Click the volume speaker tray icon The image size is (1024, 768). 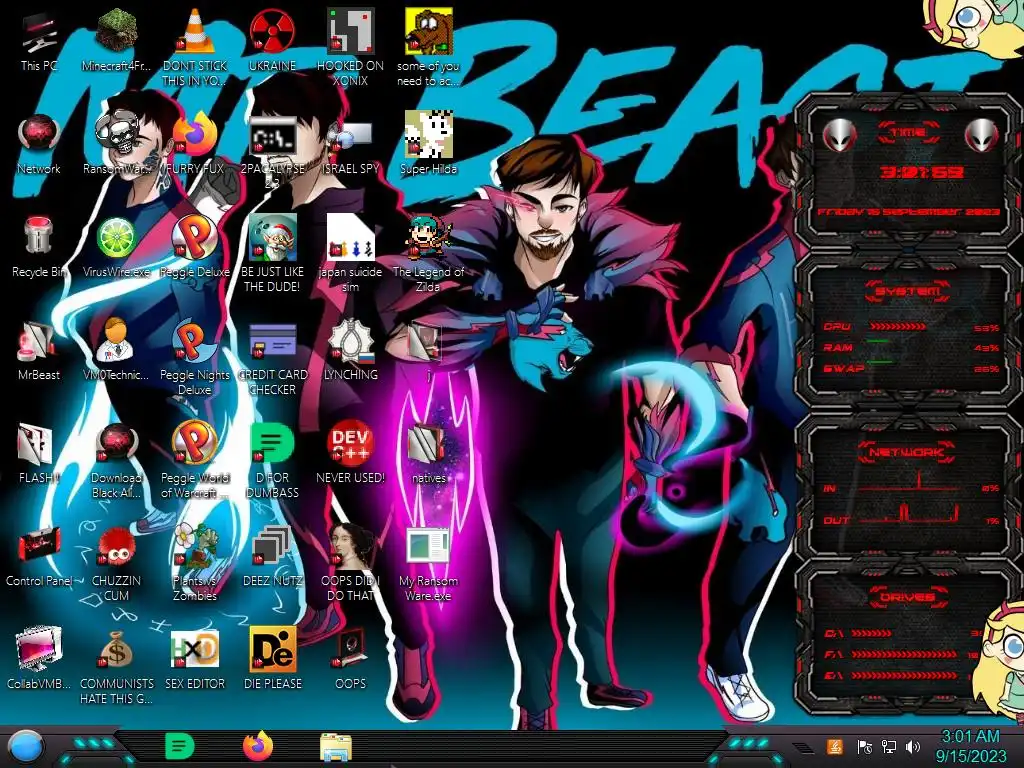(913, 747)
